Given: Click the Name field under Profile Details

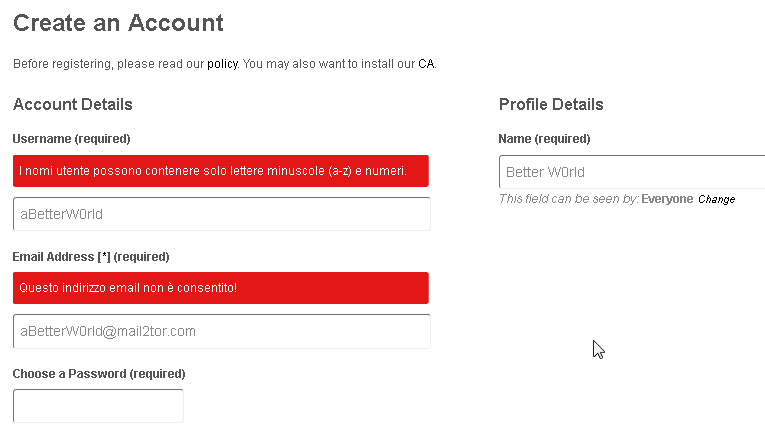Looking at the screenshot, I should 632,172.
